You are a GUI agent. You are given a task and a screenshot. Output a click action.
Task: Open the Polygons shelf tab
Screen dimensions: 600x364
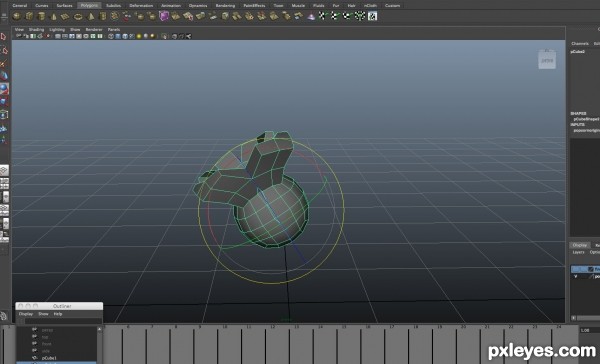[89, 5]
